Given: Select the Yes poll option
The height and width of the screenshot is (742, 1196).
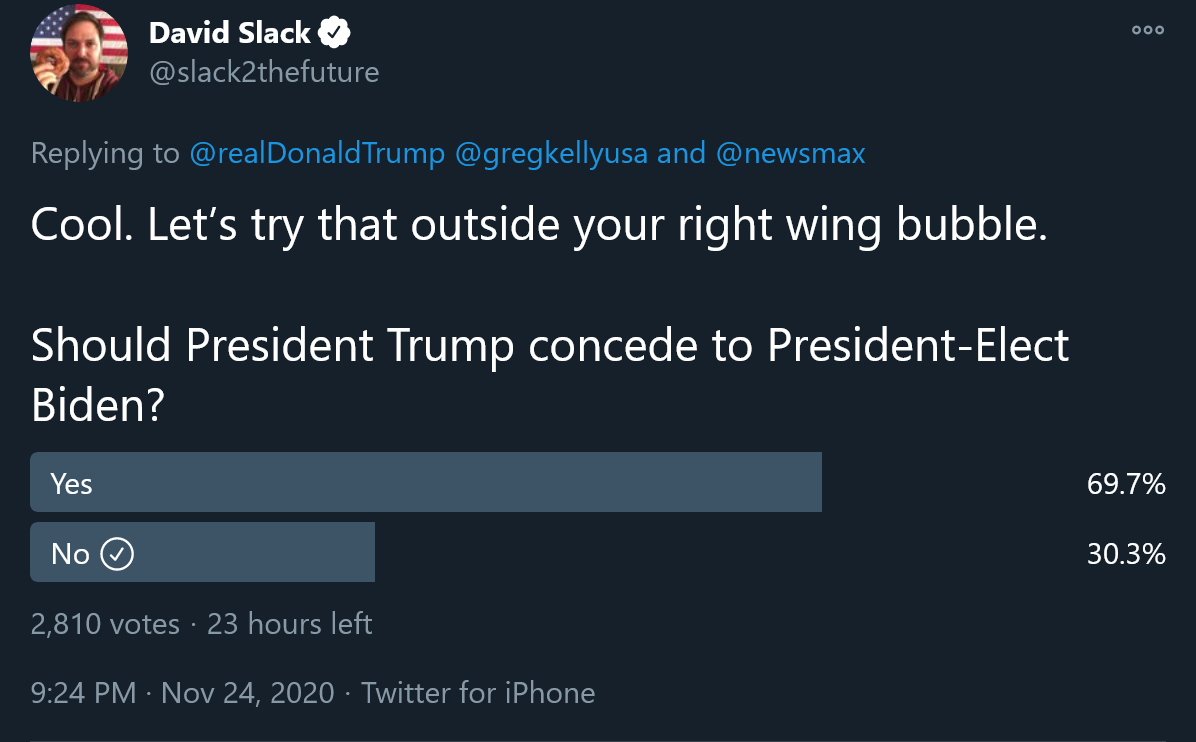Looking at the screenshot, I should click(426, 482).
